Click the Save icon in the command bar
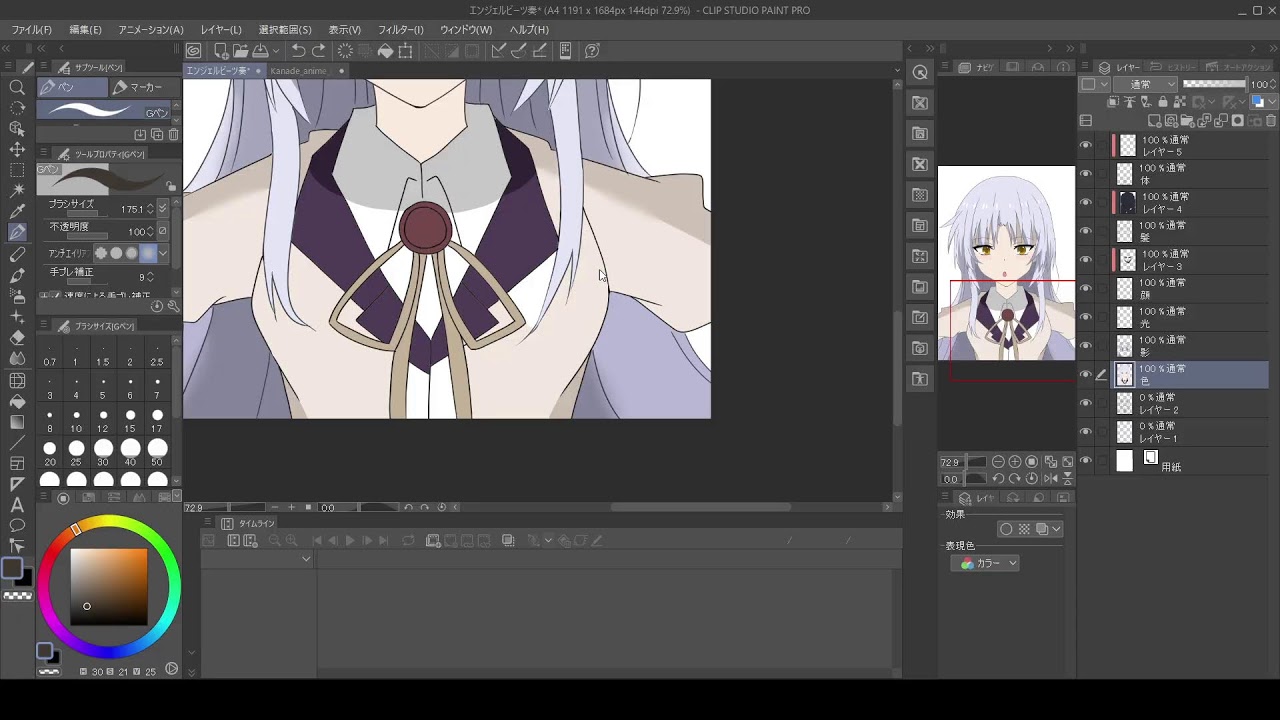 pyautogui.click(x=260, y=51)
